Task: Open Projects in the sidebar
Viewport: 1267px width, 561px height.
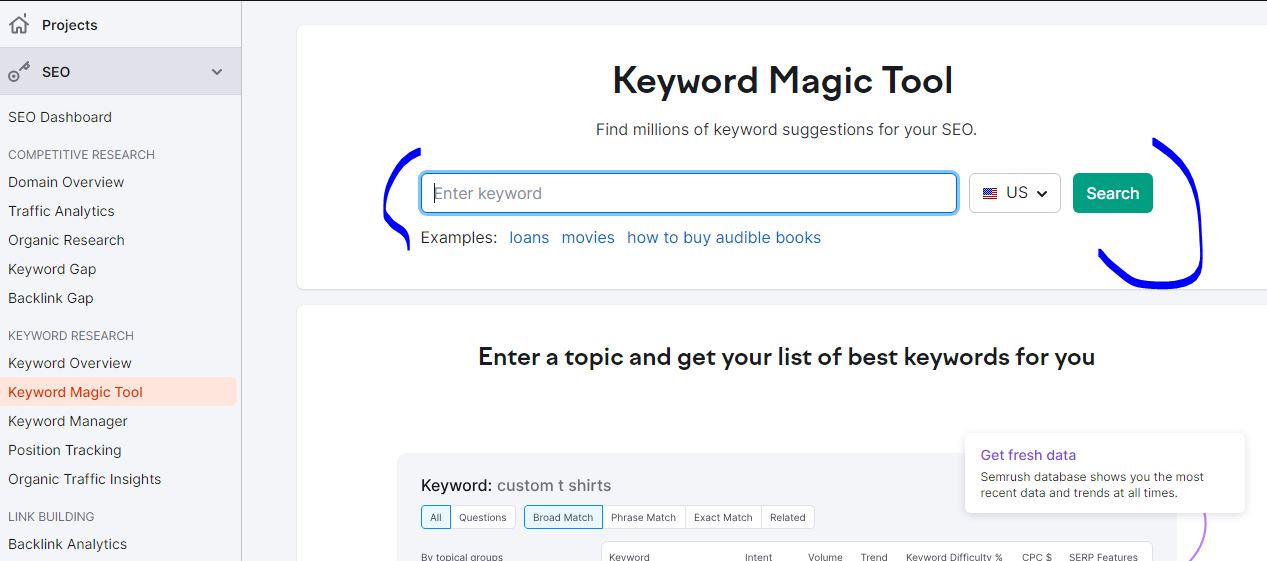Action: click(x=70, y=25)
